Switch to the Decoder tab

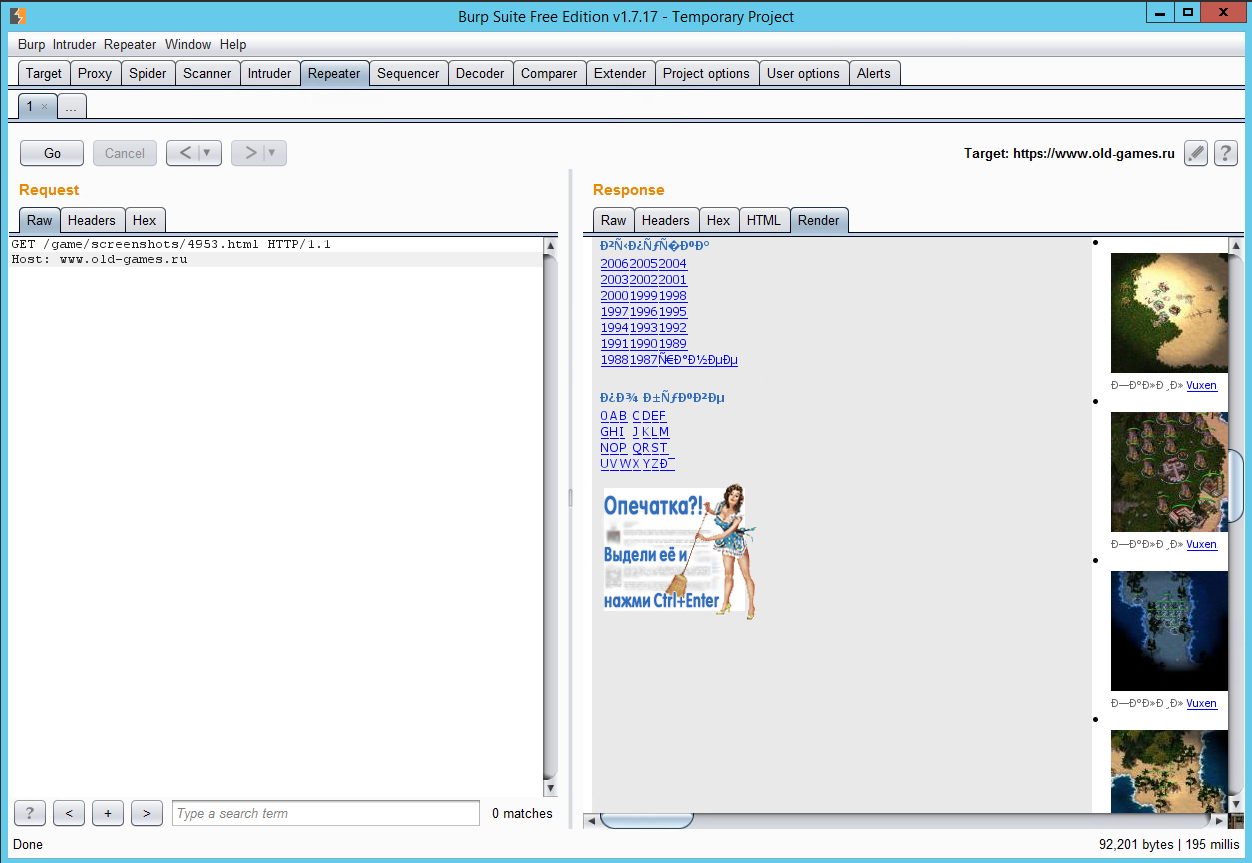tap(480, 73)
